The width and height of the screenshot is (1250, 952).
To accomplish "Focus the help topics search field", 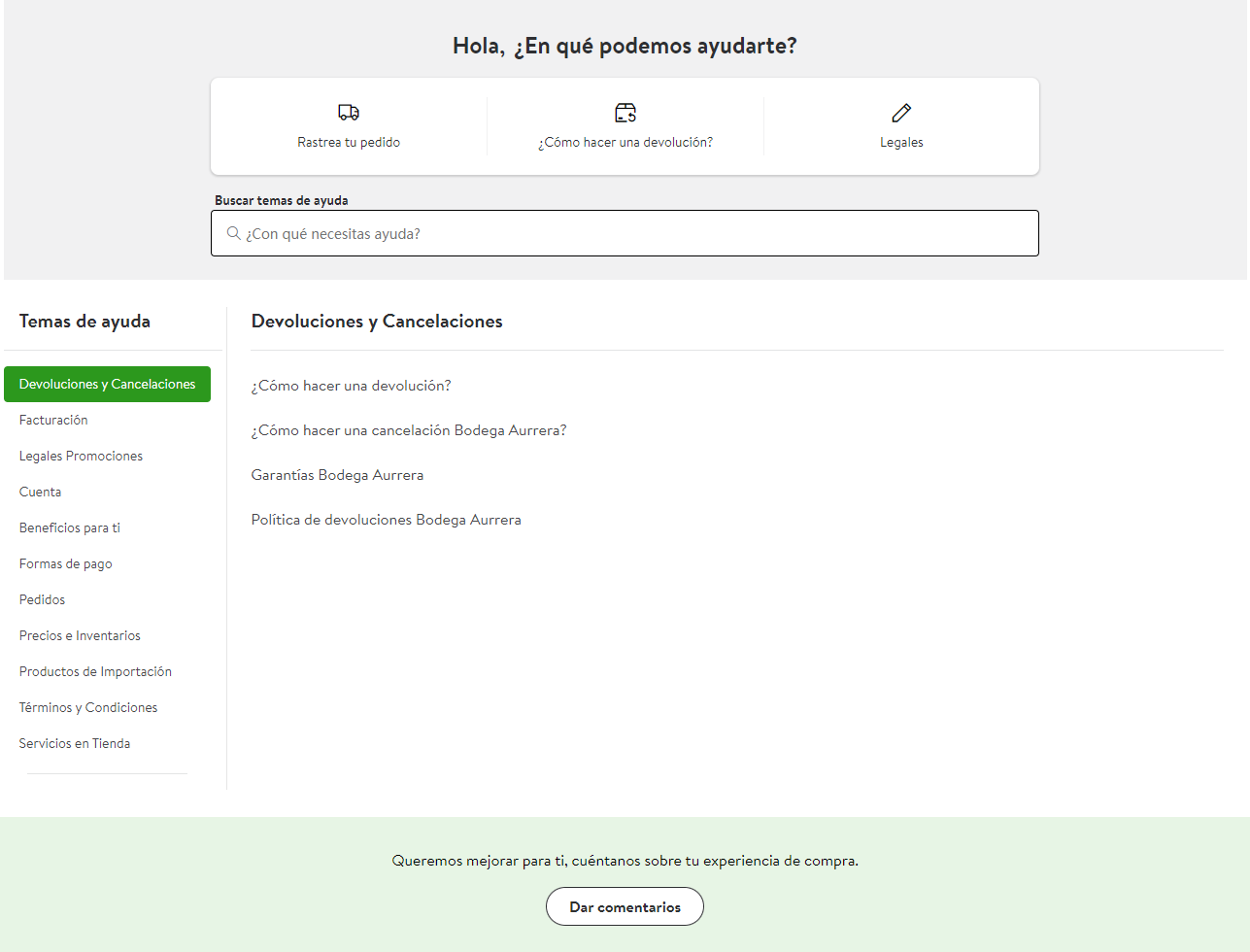I will 625,233.
